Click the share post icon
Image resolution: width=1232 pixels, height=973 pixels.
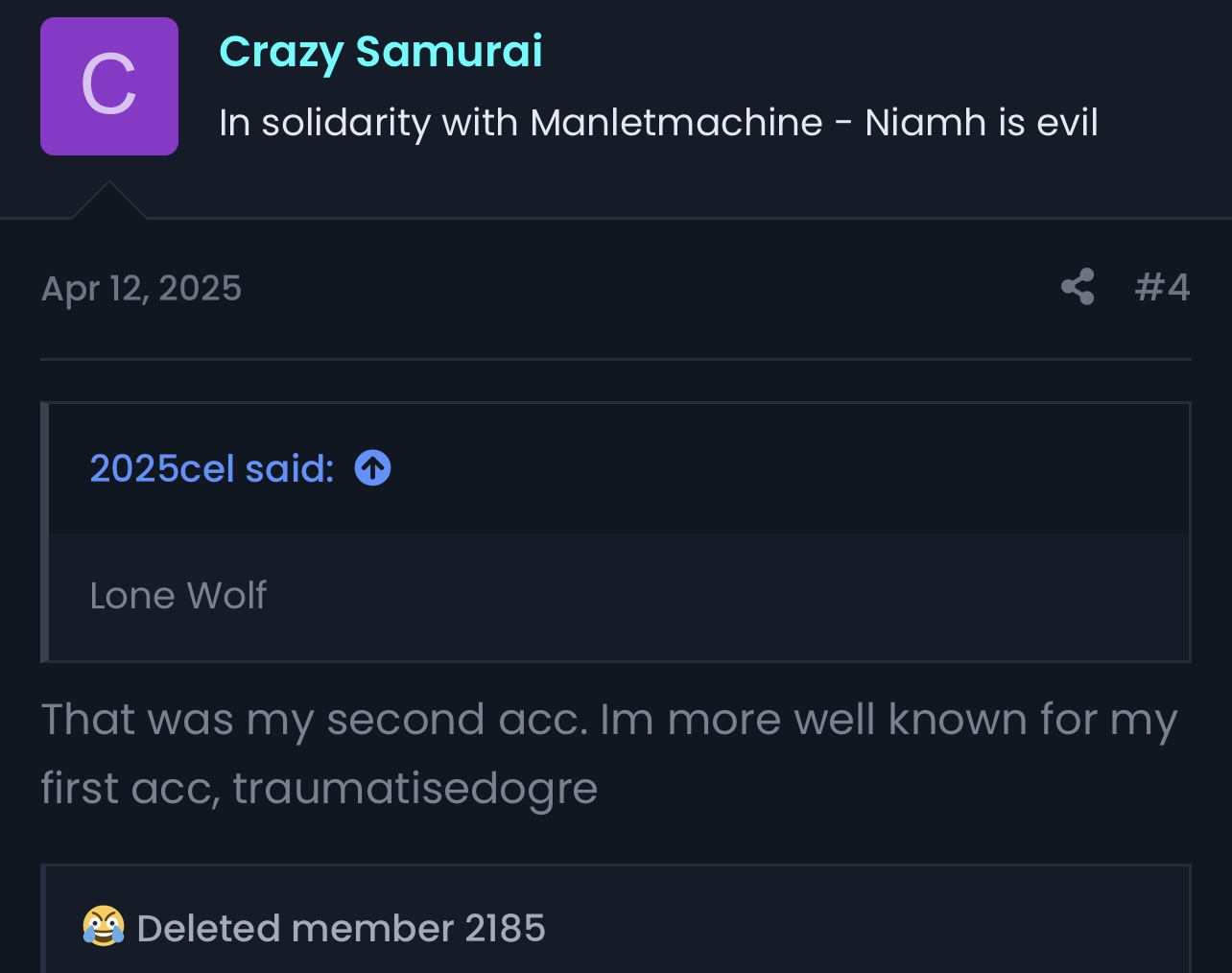(1078, 287)
